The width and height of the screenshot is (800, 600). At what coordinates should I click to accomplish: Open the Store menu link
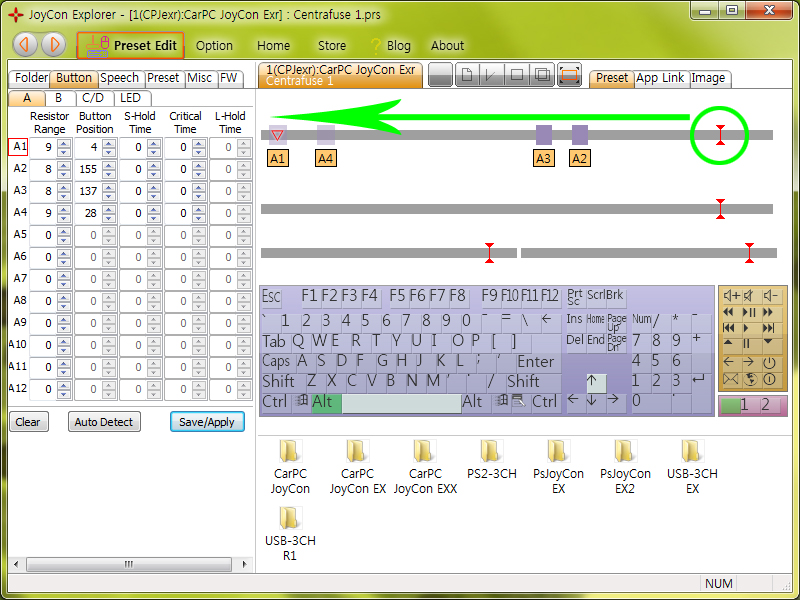coord(332,46)
